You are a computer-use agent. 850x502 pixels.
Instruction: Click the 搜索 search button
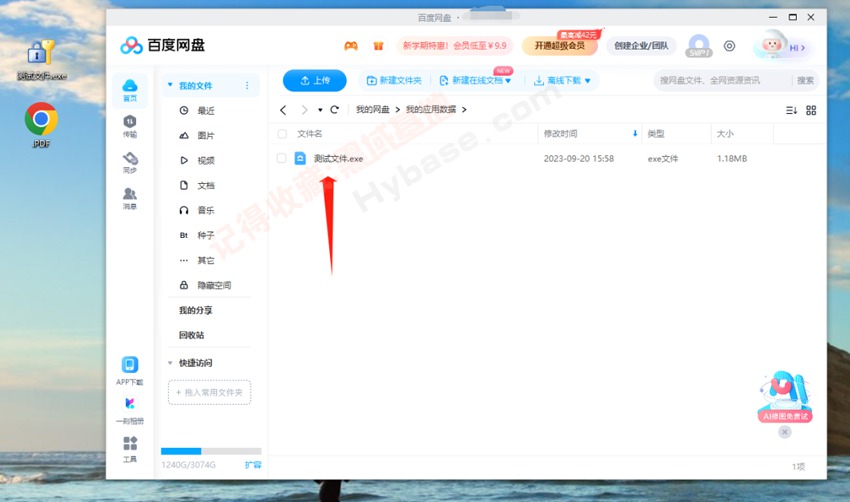805,80
